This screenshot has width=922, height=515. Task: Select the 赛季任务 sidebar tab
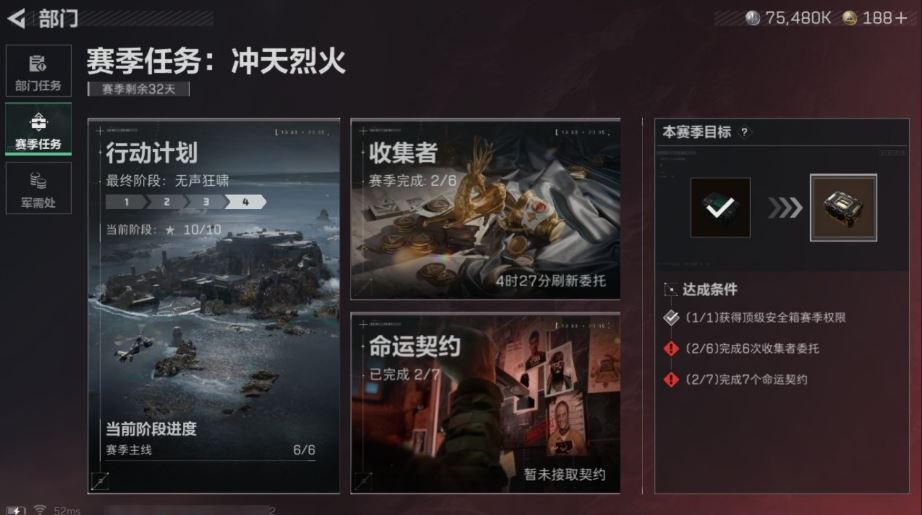coord(38,129)
